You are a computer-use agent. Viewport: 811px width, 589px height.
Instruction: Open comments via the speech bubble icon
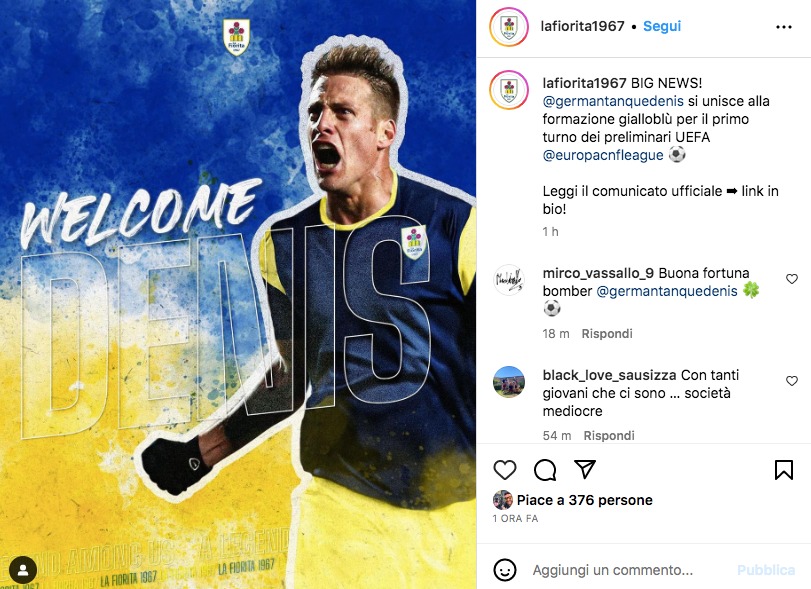545,470
